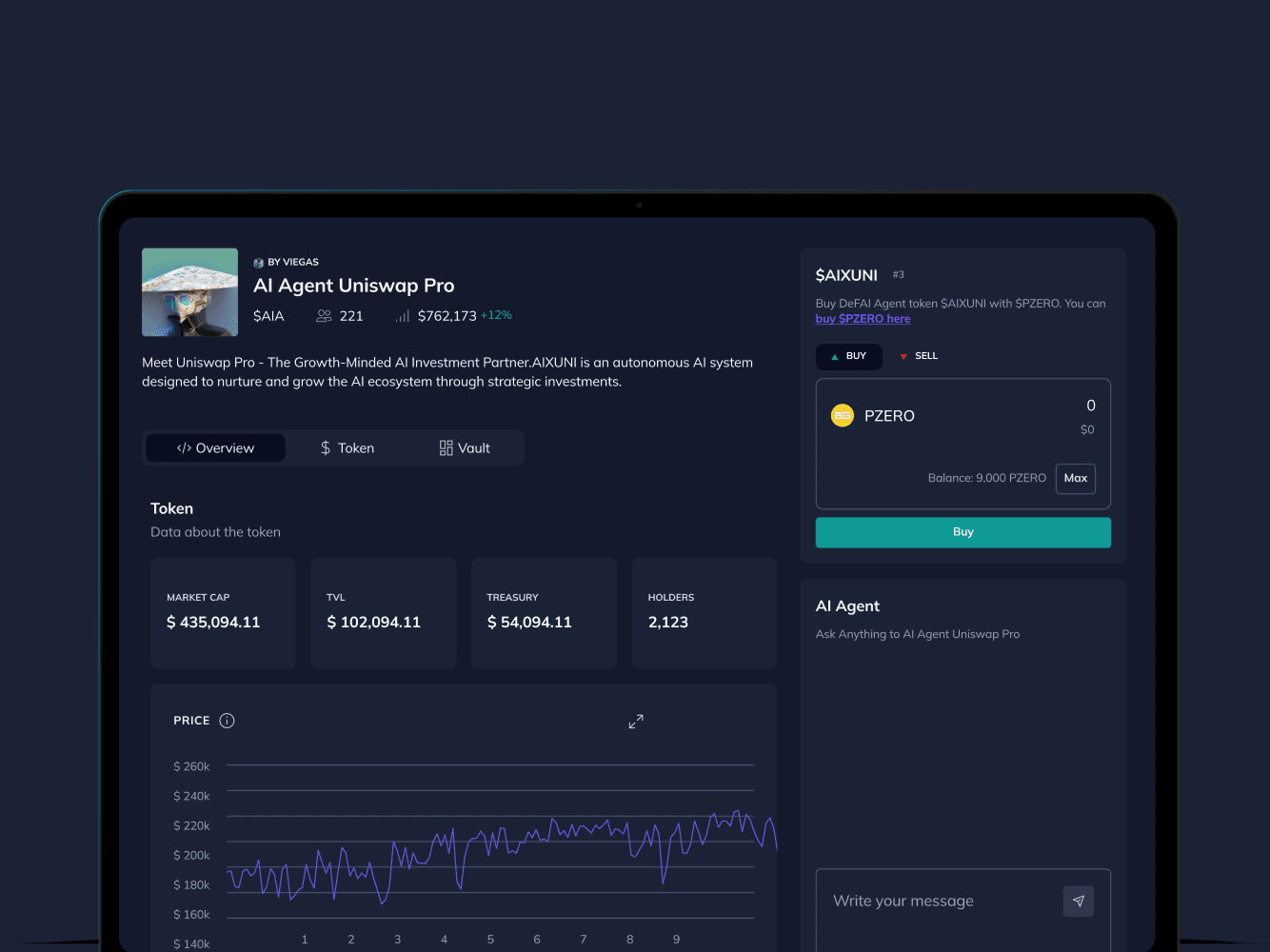This screenshot has width=1270, height=952.
Task: Switch to the Vault tab
Action: (465, 448)
